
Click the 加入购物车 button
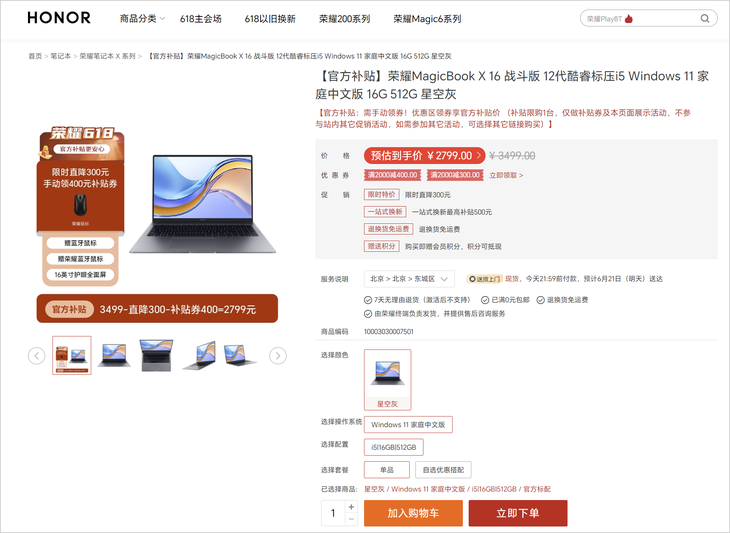pos(413,513)
